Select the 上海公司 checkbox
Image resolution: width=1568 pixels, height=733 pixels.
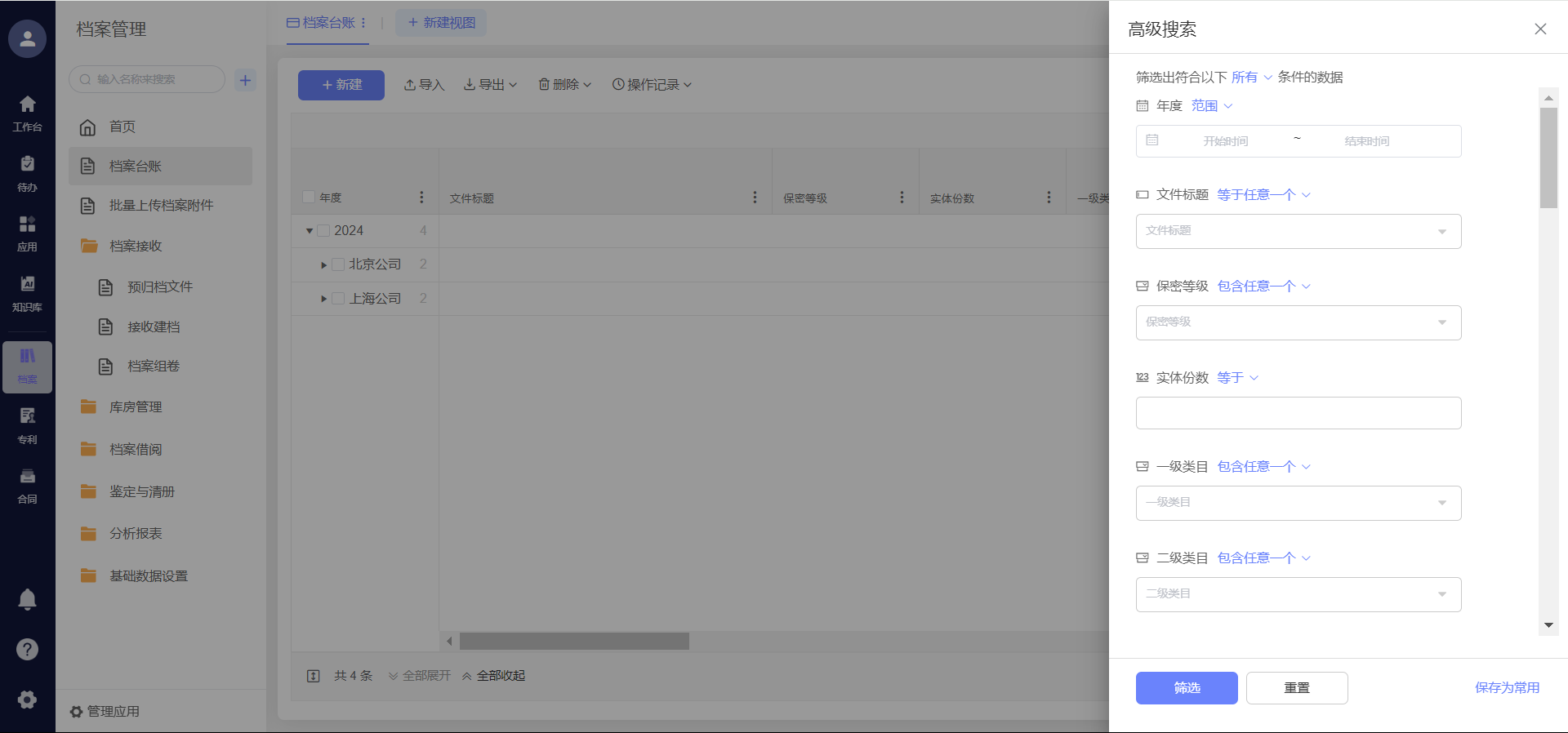[x=338, y=299]
